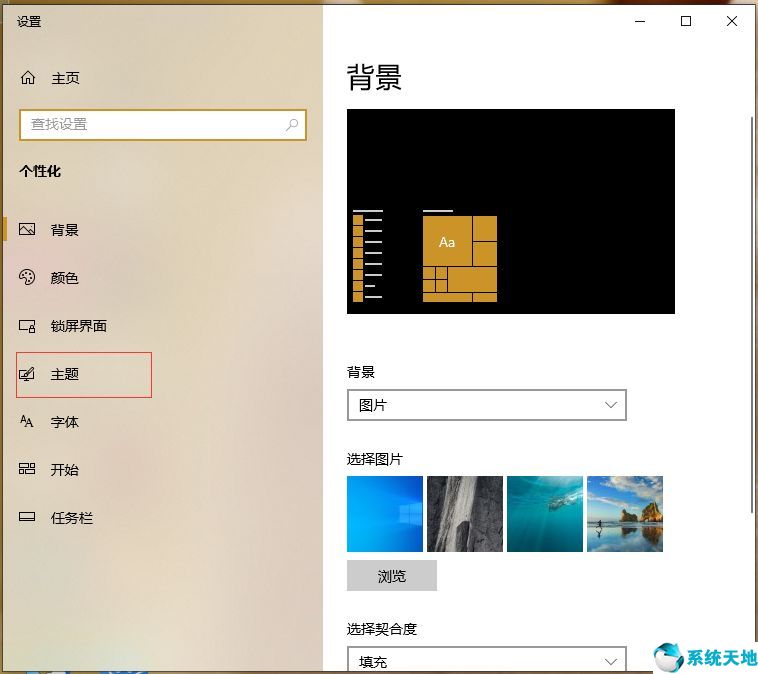This screenshot has height=674, width=758.
Task: Click the magnifier search icon
Action: pyautogui.click(x=292, y=125)
